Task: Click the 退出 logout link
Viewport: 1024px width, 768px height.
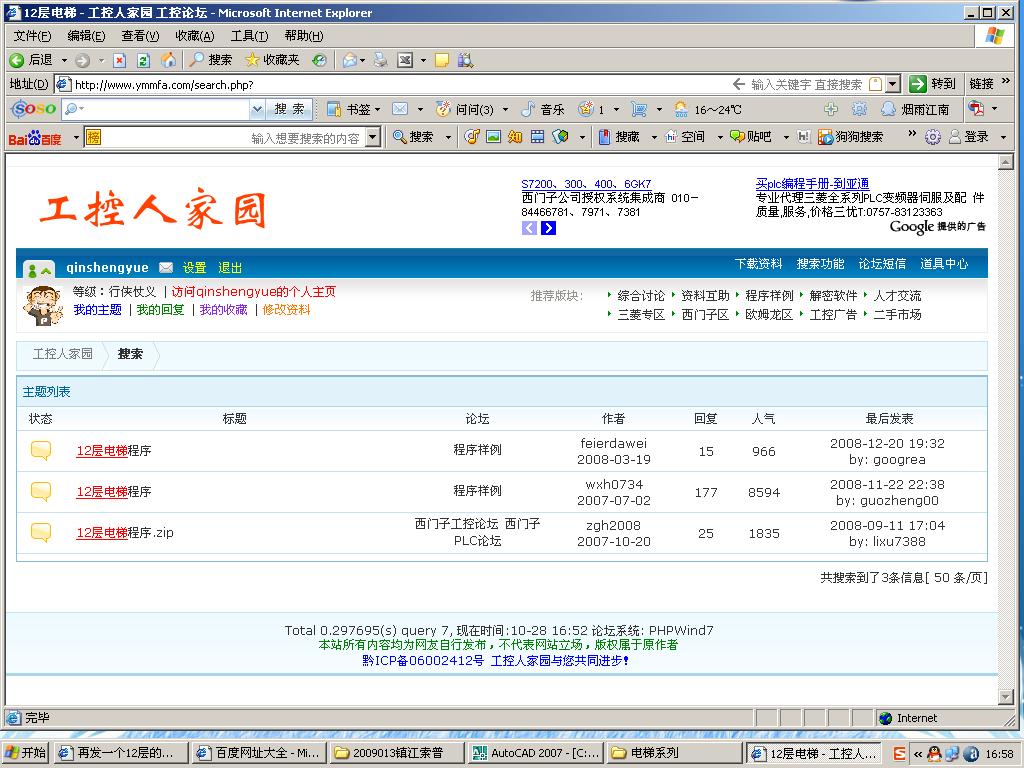Action: click(230, 267)
